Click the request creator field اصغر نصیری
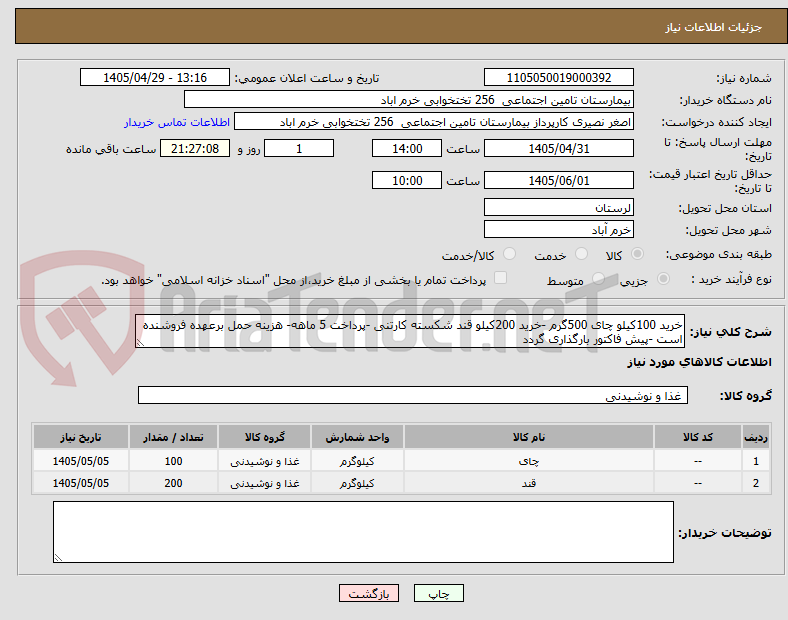Viewport: 788px width, 620px height. (434, 122)
